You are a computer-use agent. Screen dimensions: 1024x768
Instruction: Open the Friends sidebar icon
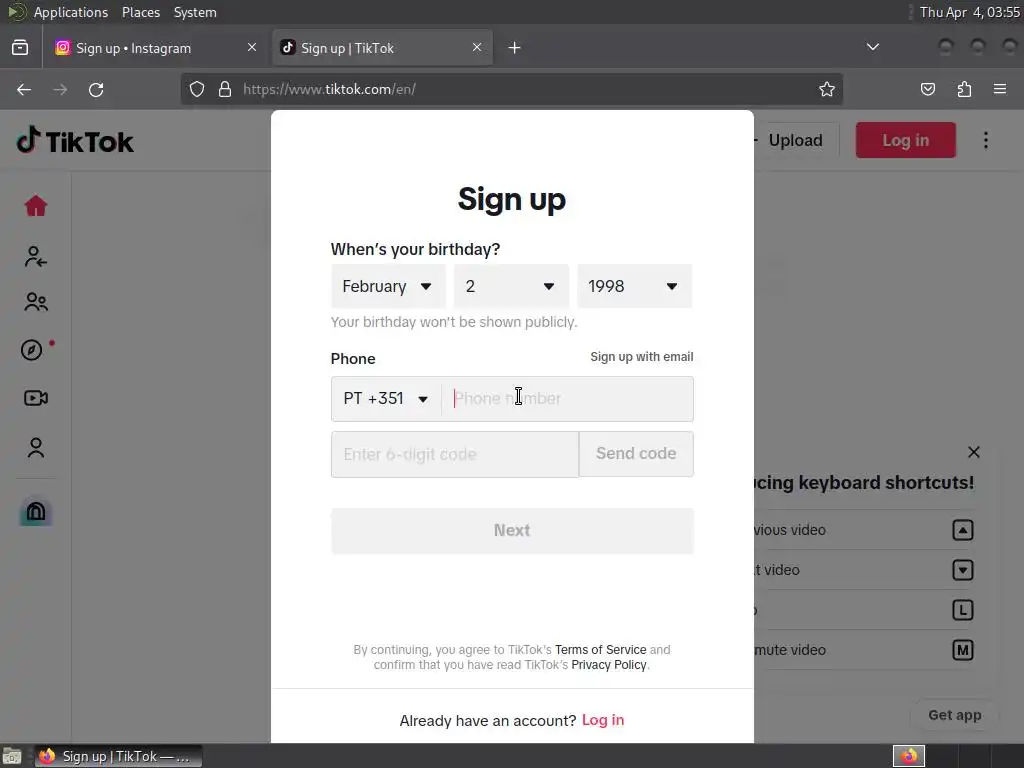36,302
